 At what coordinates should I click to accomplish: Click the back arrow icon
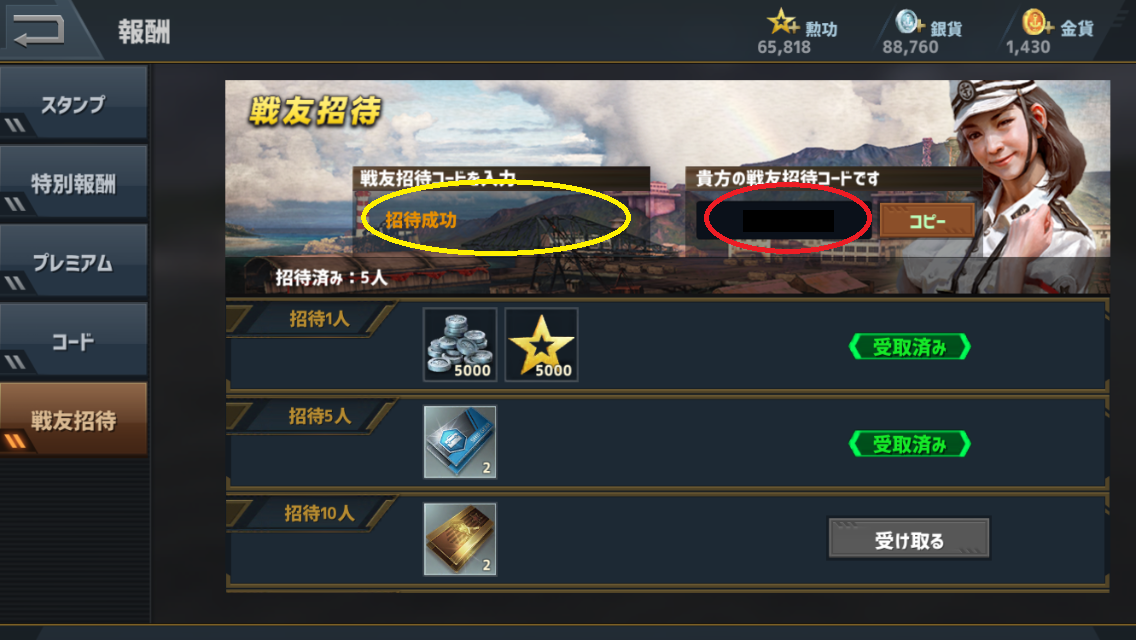point(38,29)
